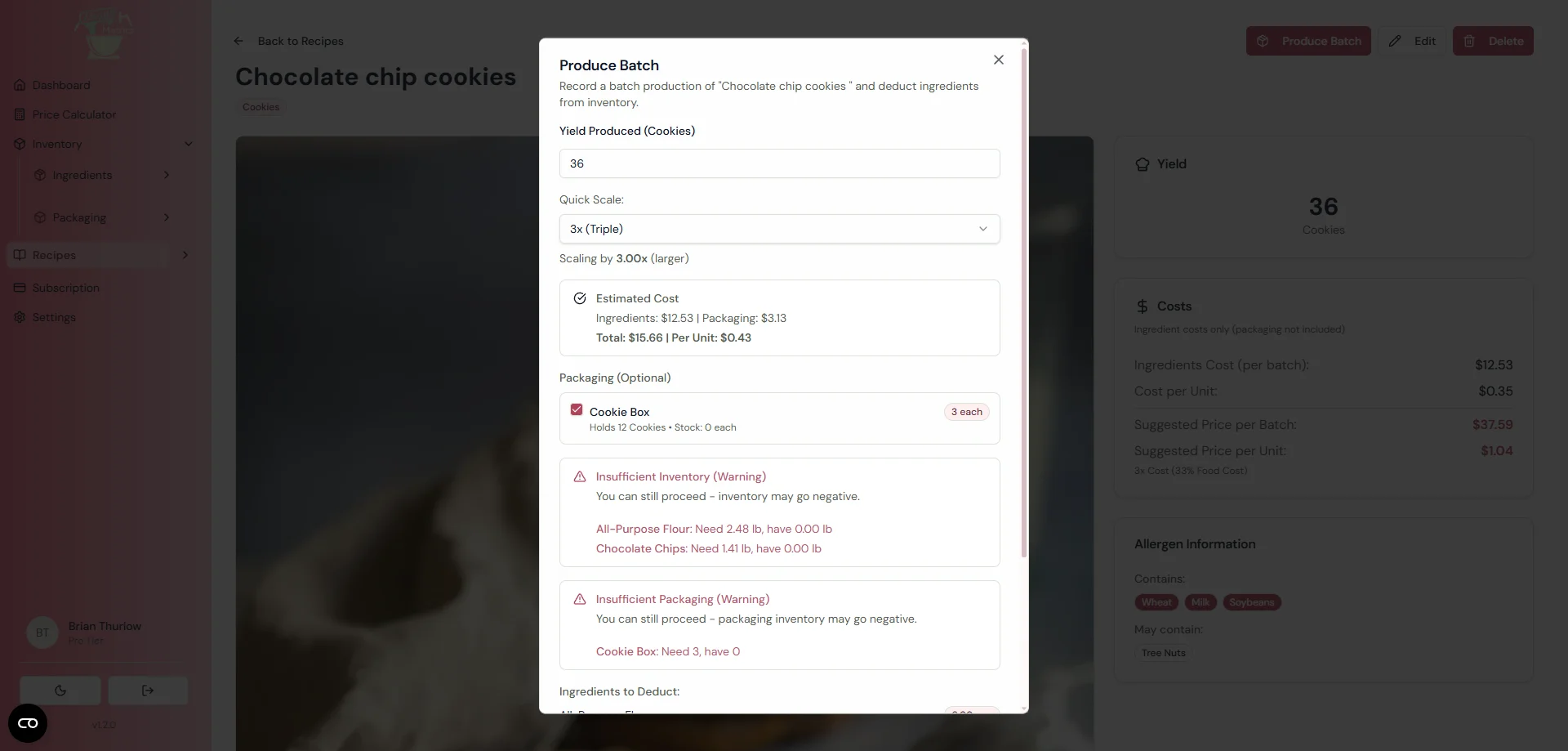Click the round toggle badge bottom-left
The image size is (1568, 751).
coord(27,722)
